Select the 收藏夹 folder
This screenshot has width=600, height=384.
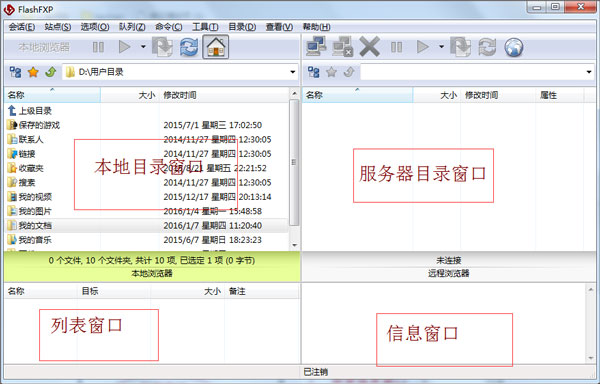coord(25,168)
